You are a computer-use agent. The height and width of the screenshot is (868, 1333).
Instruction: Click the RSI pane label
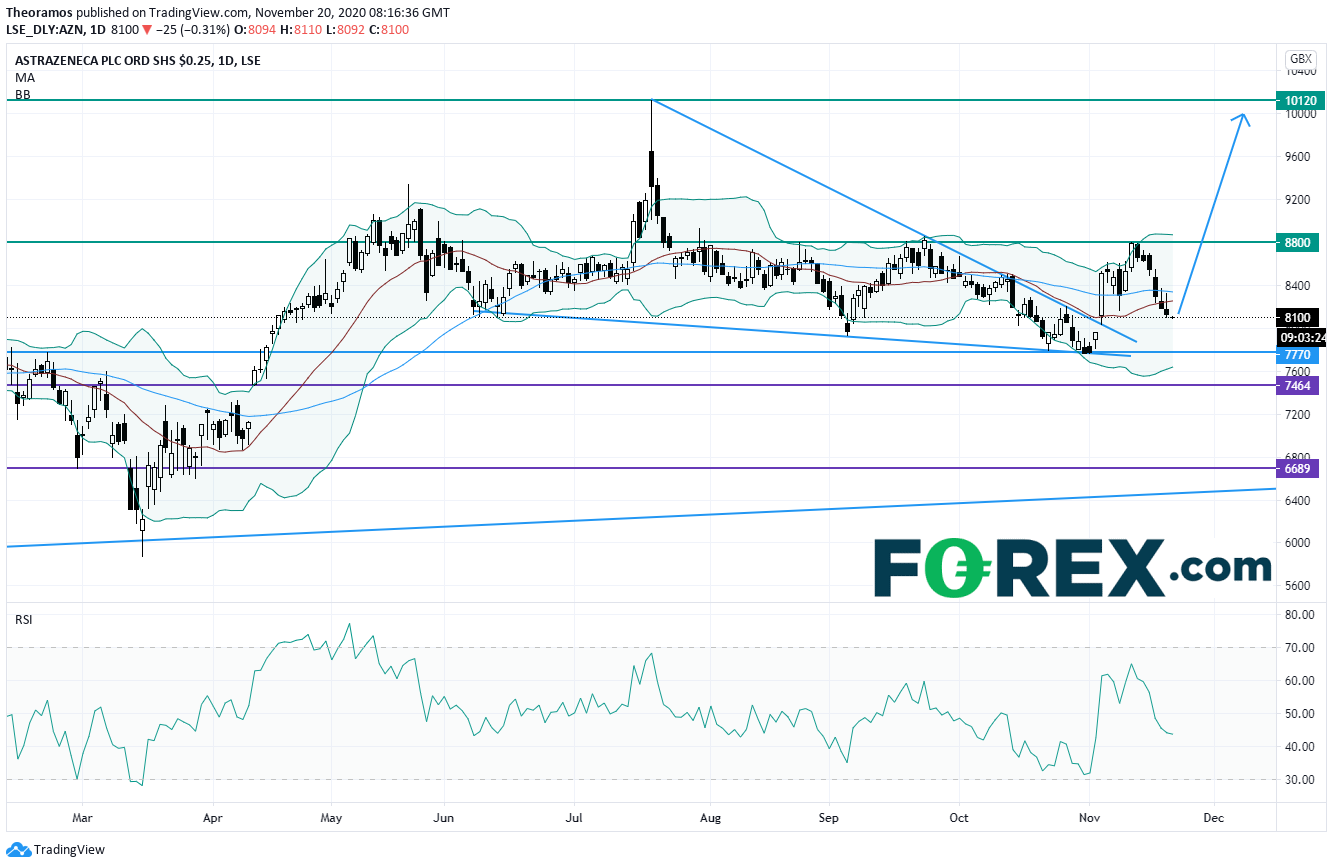point(23,620)
